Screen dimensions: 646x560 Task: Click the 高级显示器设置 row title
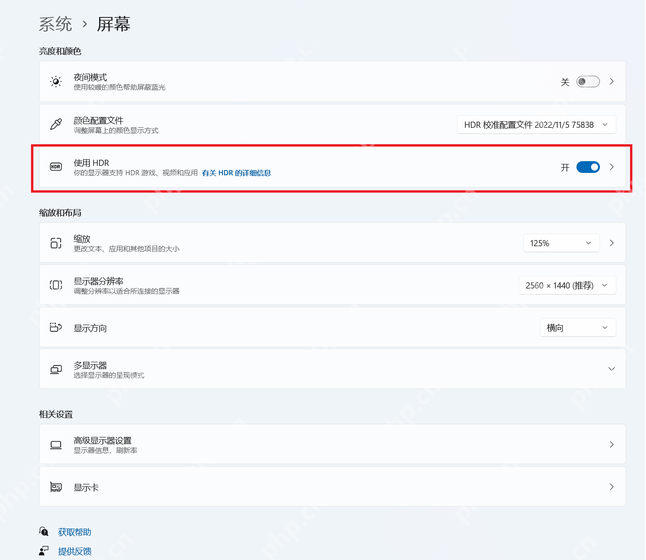[103, 441]
